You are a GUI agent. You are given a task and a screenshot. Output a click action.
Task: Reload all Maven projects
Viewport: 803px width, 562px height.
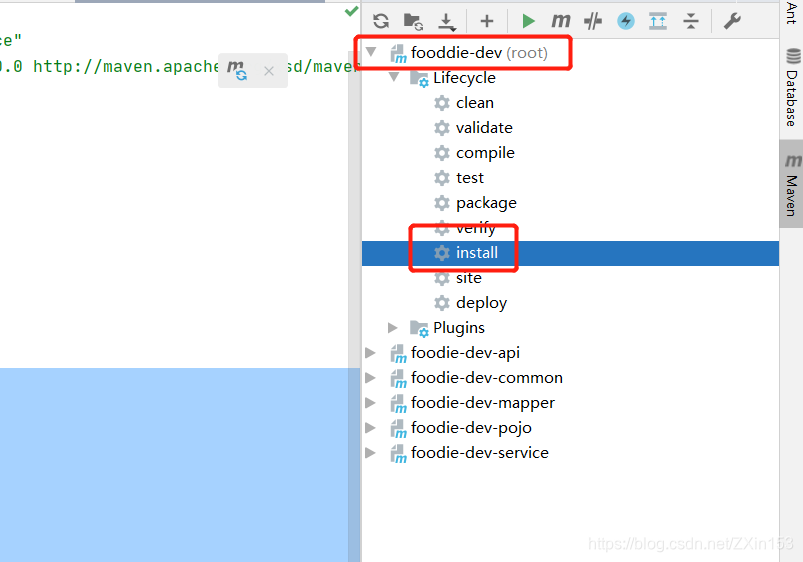(x=381, y=21)
